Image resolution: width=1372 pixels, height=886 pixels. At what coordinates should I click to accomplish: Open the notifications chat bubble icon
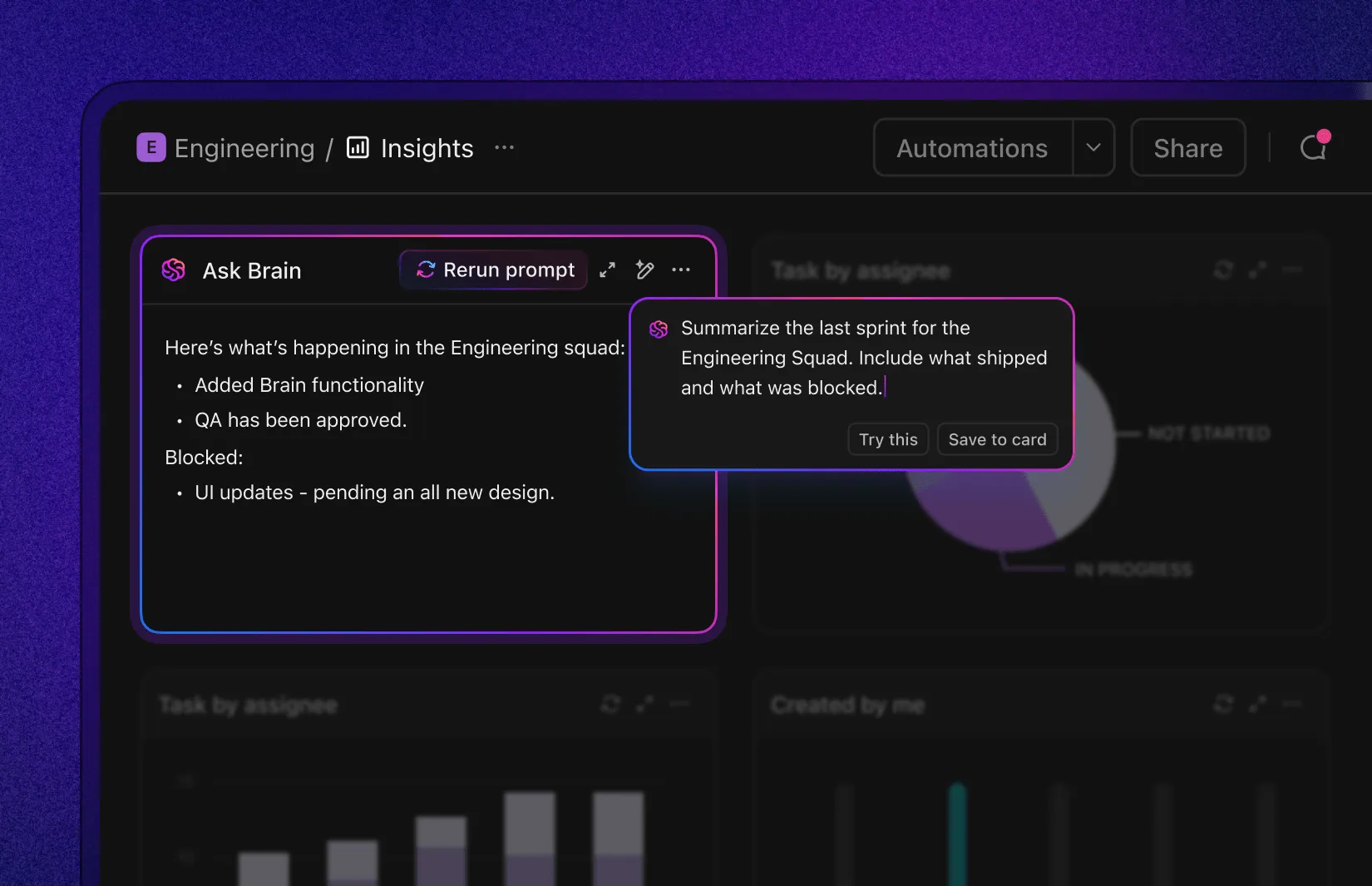click(x=1315, y=146)
